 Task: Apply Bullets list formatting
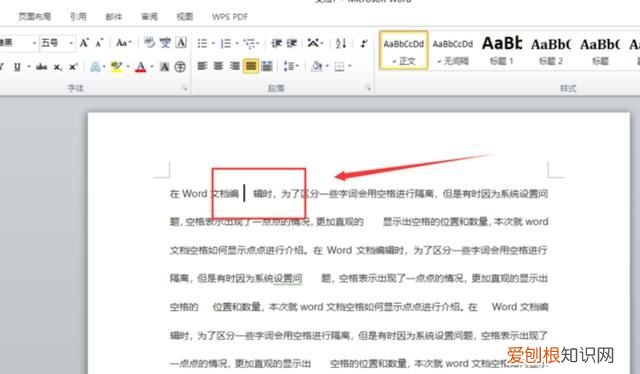tap(202, 43)
